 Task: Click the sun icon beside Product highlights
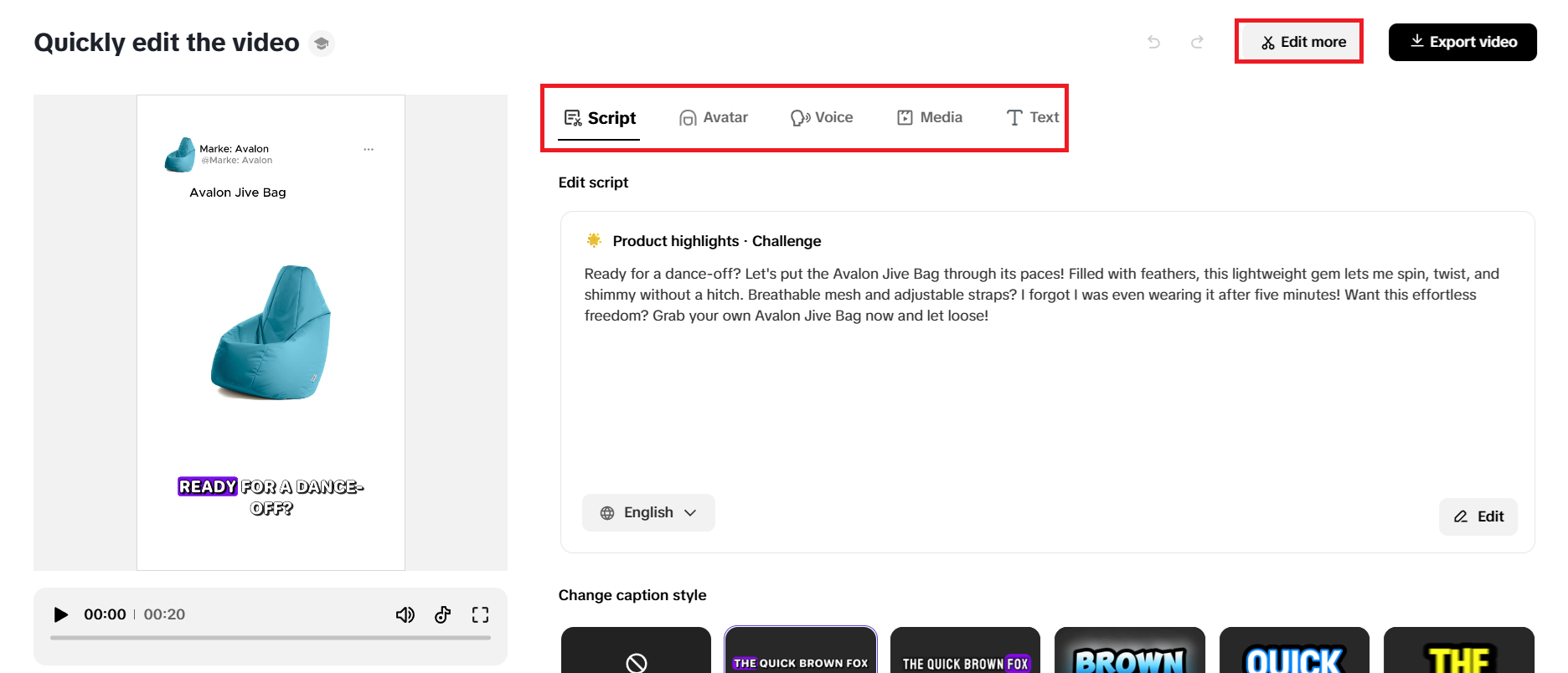click(594, 240)
